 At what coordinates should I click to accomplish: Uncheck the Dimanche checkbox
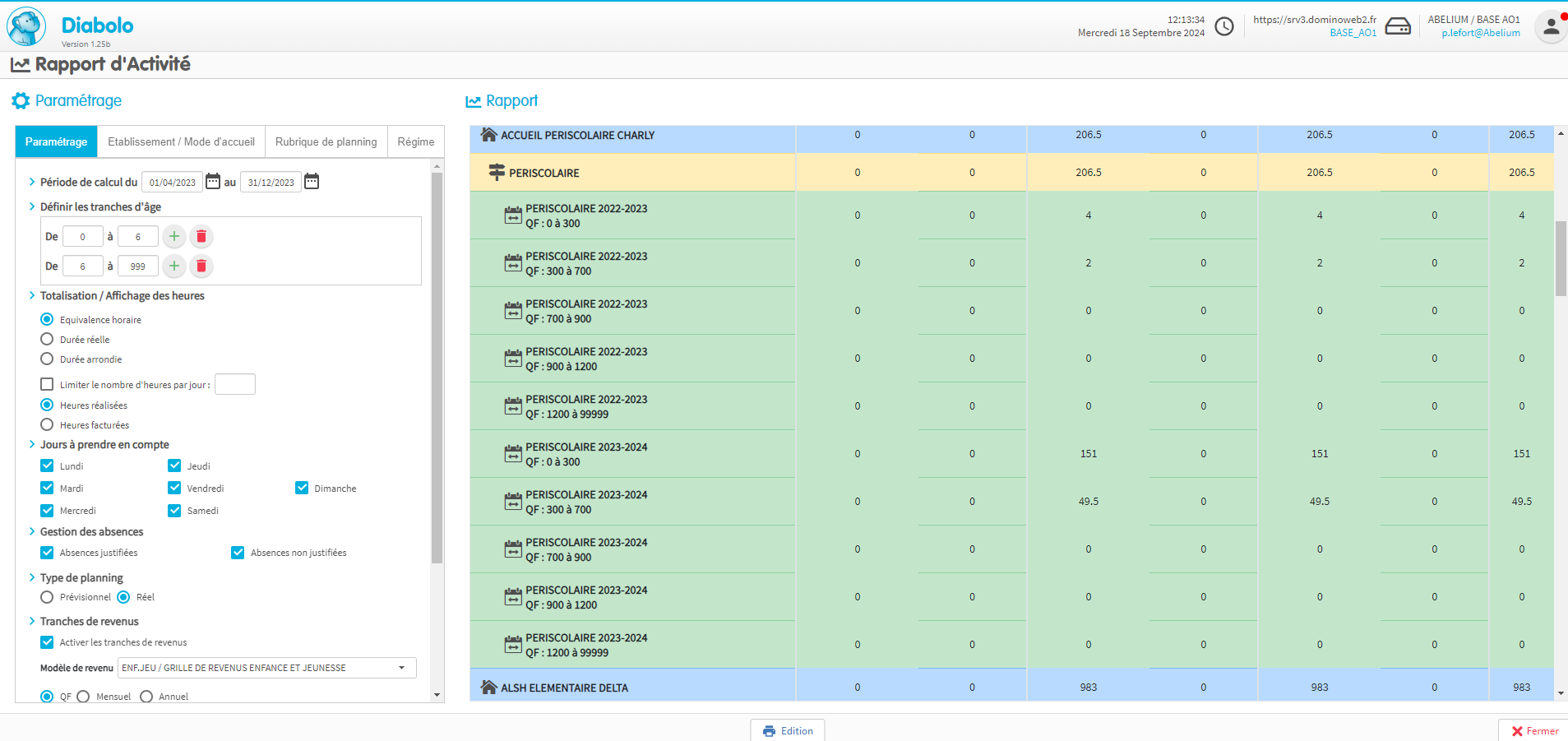(x=302, y=489)
